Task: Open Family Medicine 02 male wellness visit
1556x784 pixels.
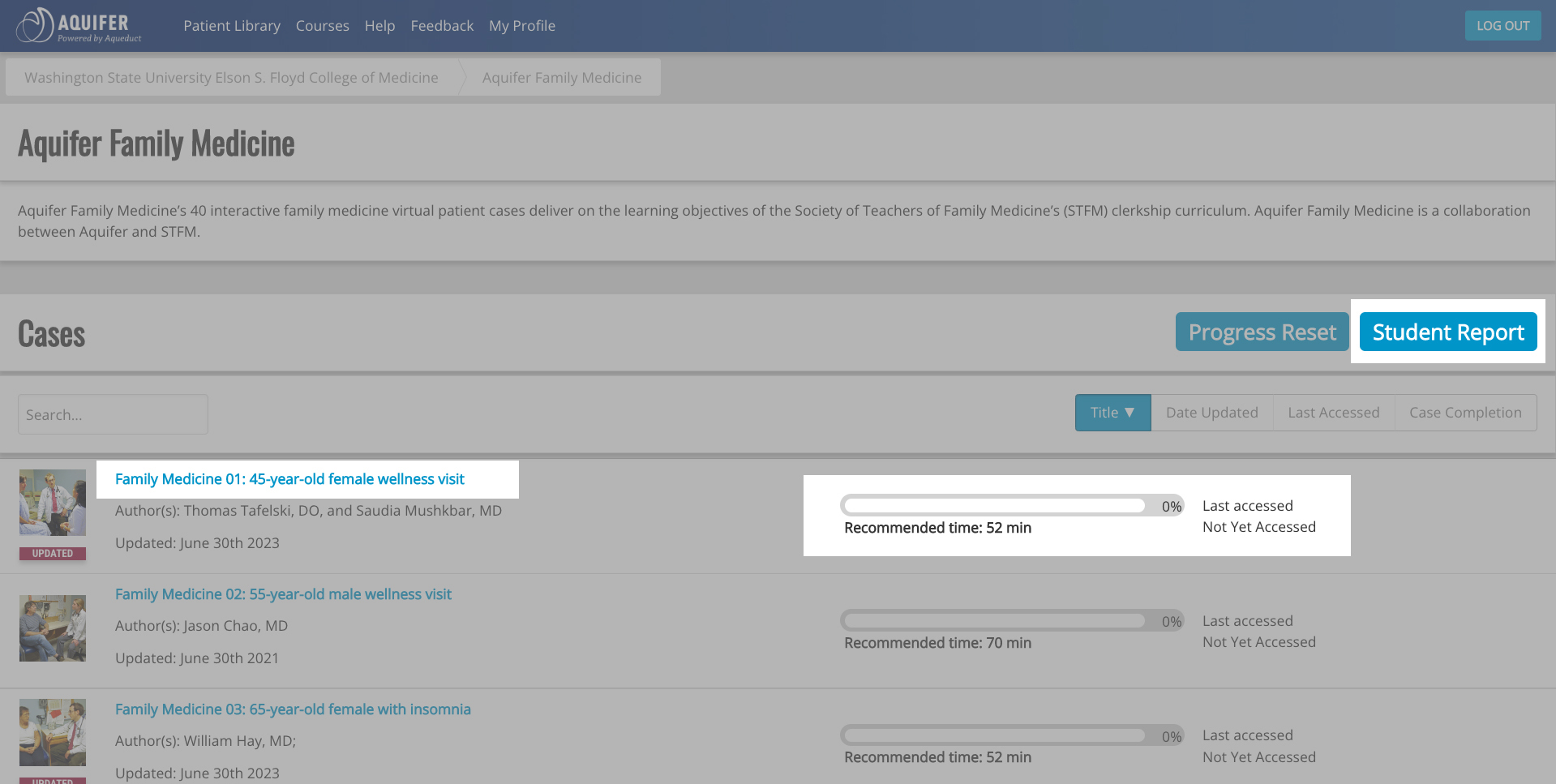Action: point(283,594)
